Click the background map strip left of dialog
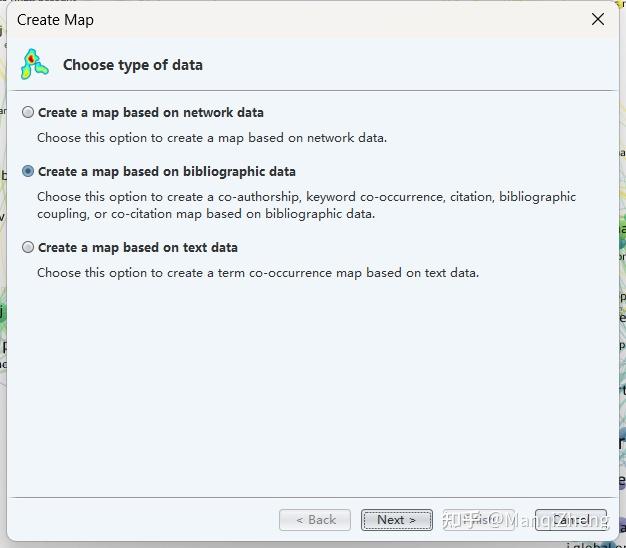This screenshot has width=626, height=548. pyautogui.click(x=3, y=300)
